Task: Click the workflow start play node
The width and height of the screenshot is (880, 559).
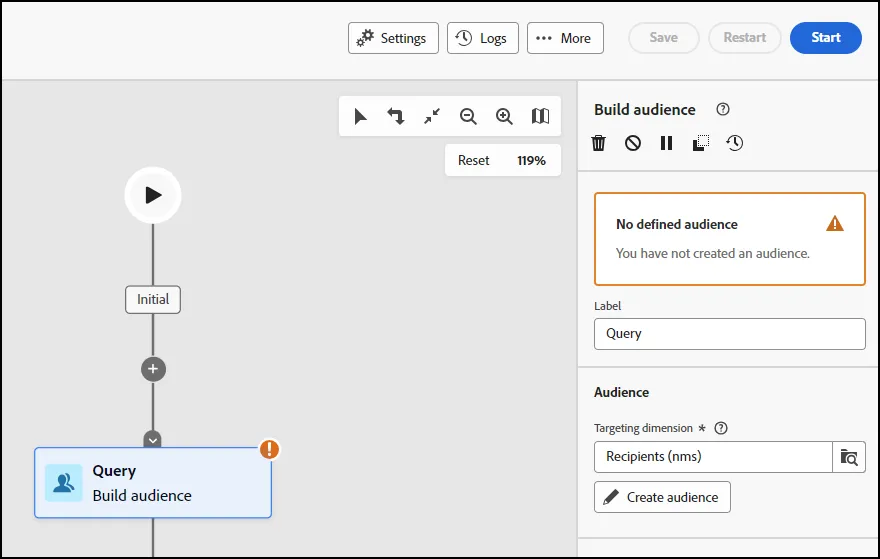Action: [x=153, y=195]
